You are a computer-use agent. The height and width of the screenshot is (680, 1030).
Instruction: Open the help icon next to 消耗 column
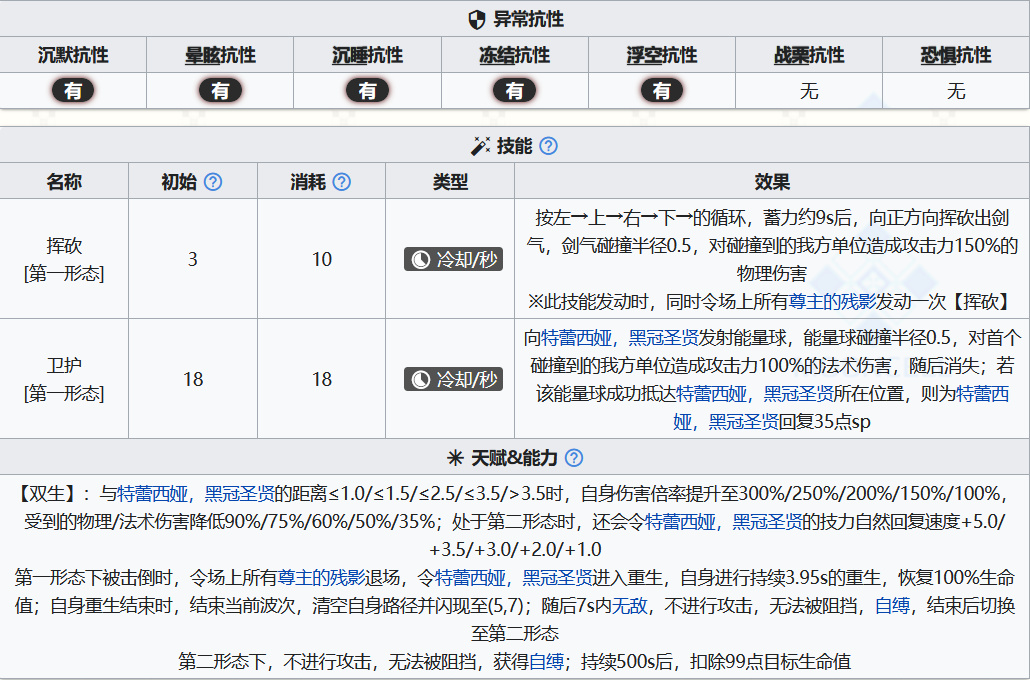point(342,181)
